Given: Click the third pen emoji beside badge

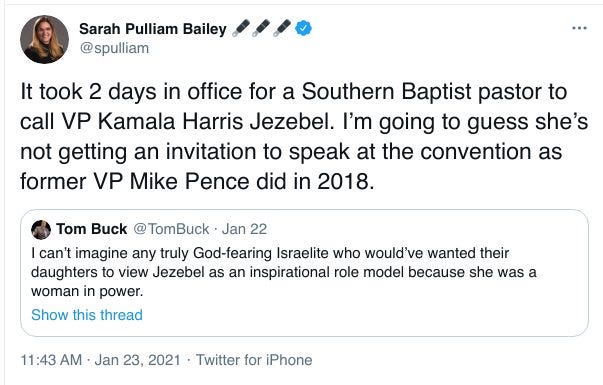Looking at the screenshot, I should (x=282, y=28).
